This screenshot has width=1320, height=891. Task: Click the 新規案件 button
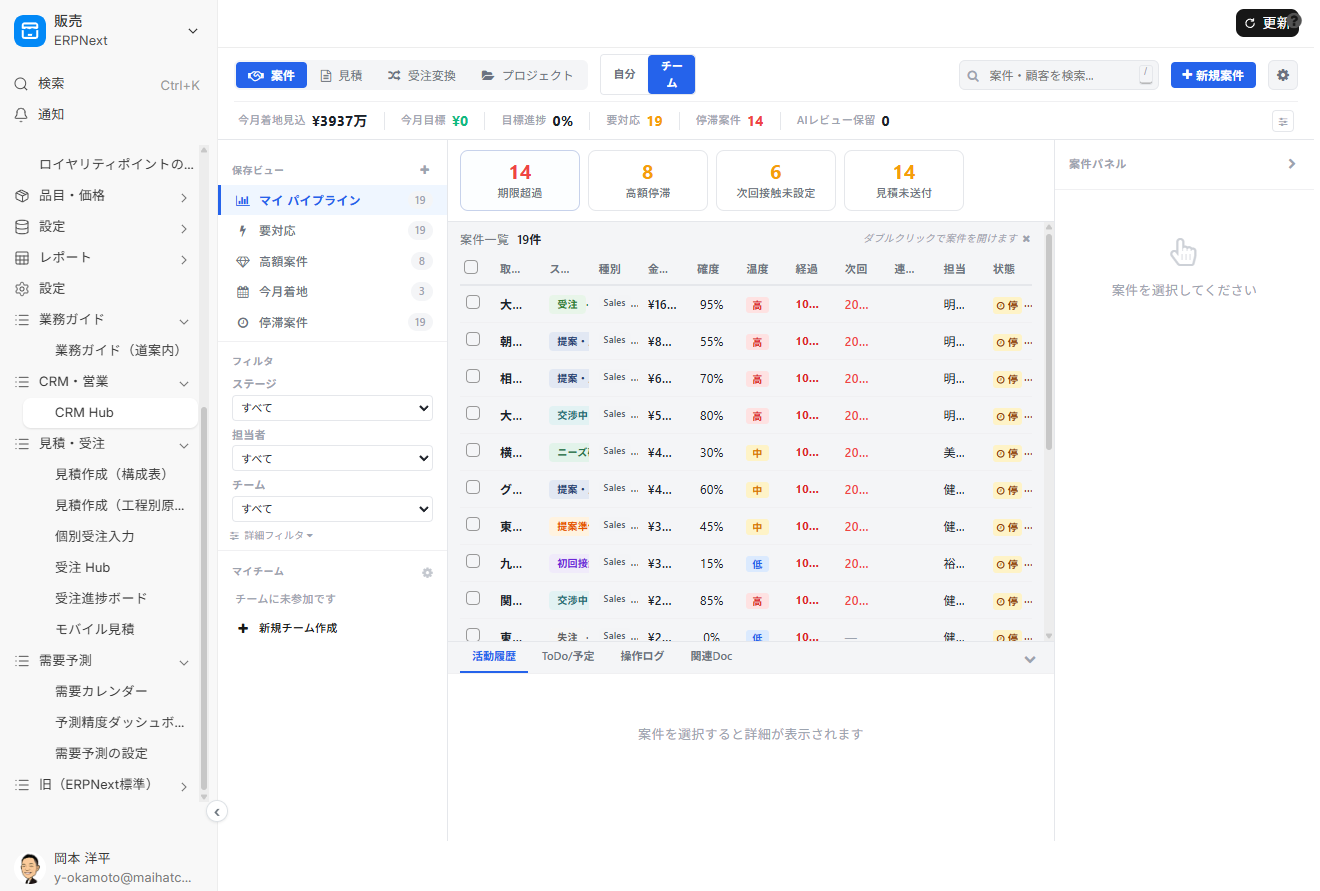coord(1213,75)
